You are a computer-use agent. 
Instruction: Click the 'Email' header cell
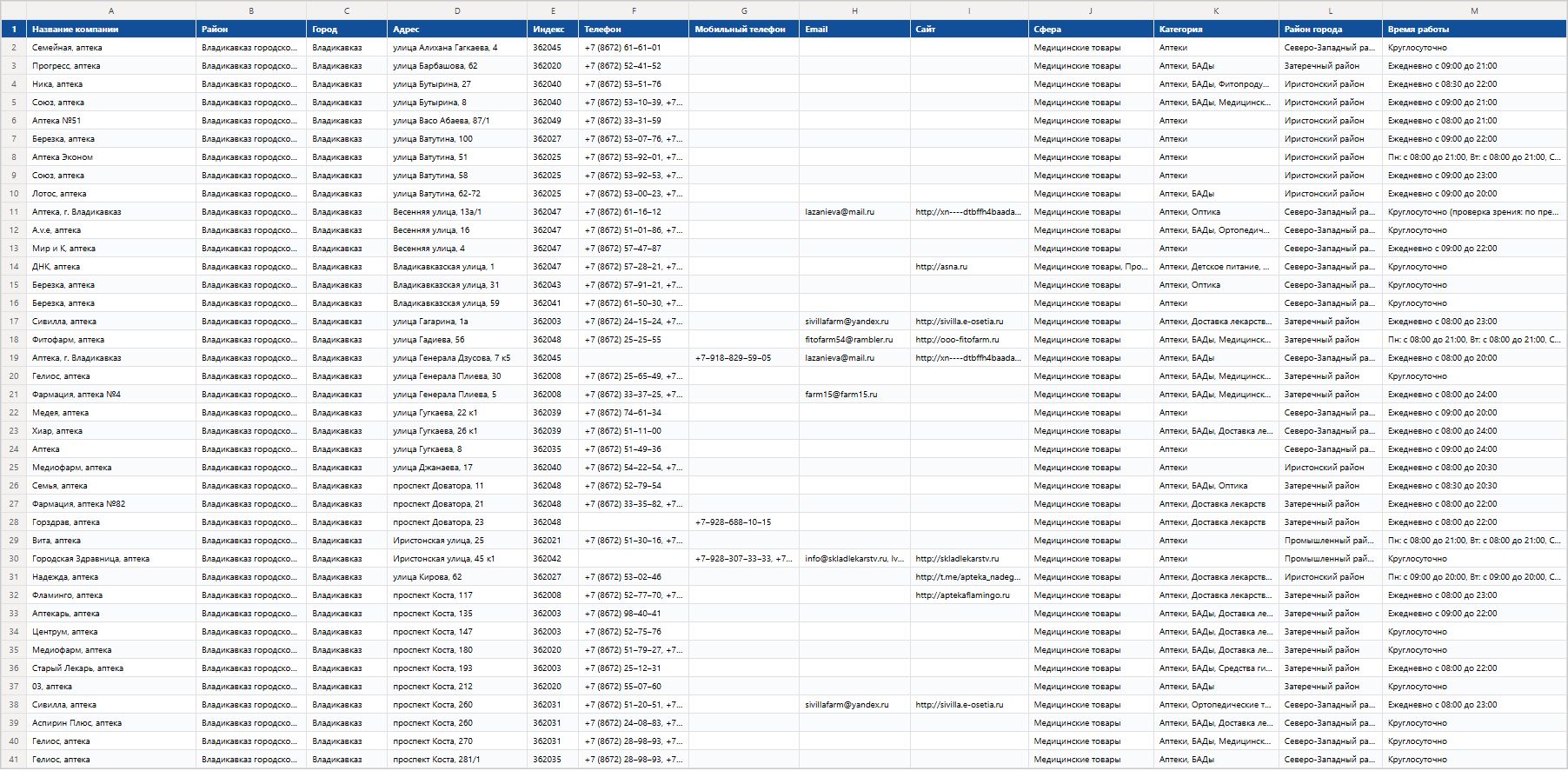tap(854, 29)
